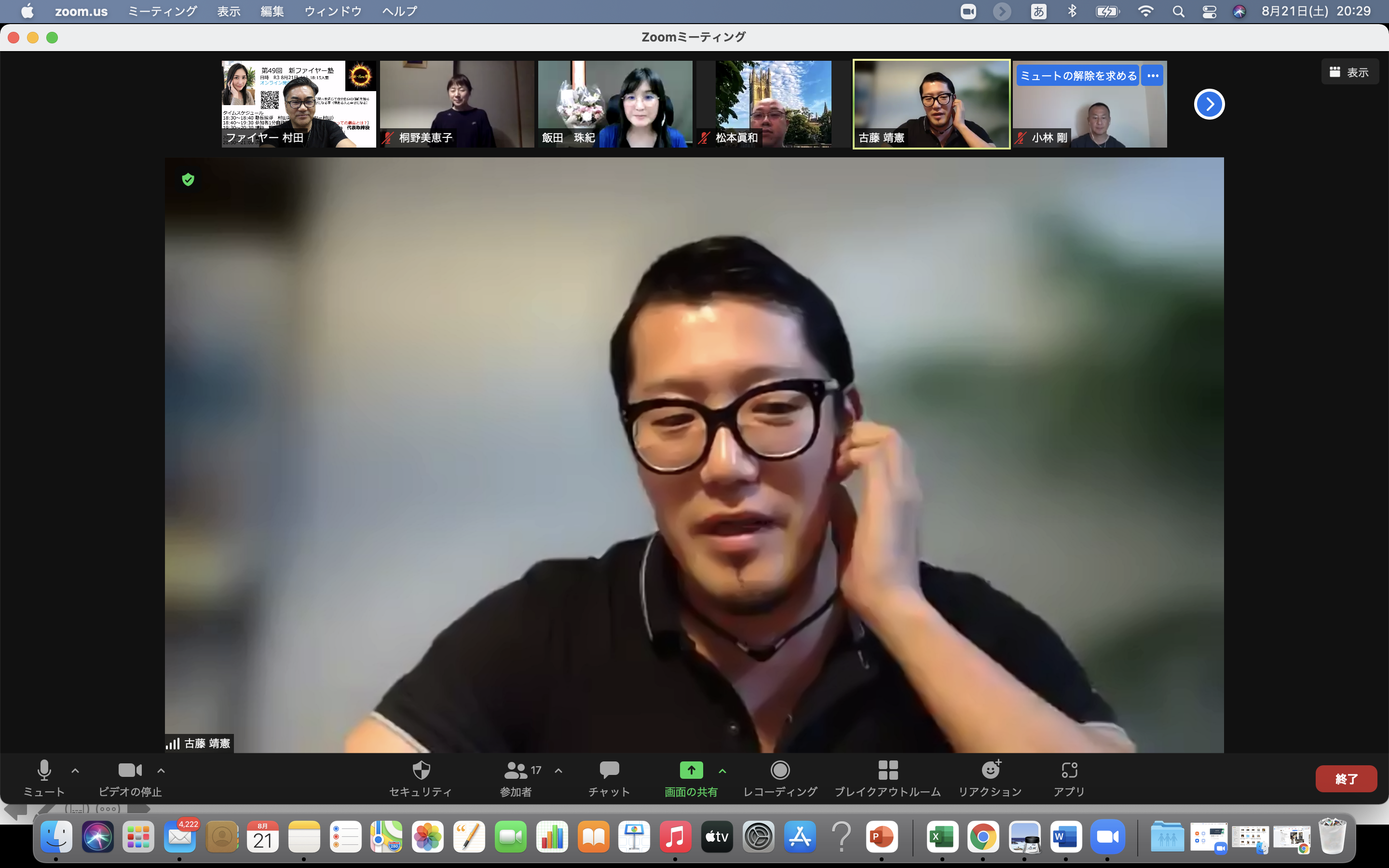The width and height of the screenshot is (1389, 868).
Task: Select 飯田 珠紀's video thumbnail
Action: click(x=615, y=104)
